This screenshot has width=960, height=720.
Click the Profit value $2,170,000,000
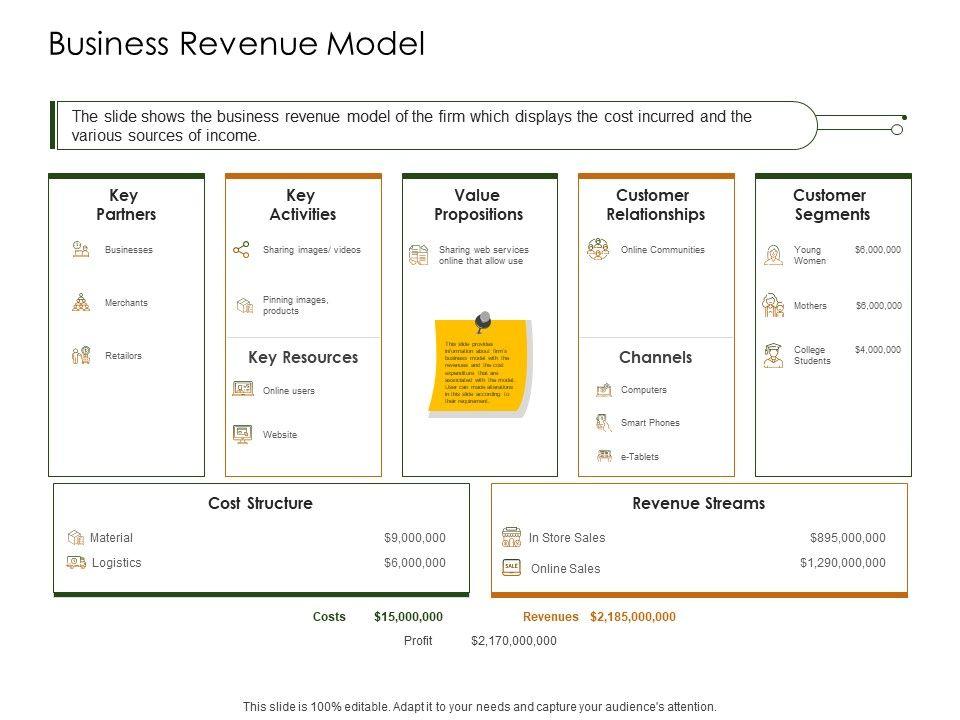[513, 641]
